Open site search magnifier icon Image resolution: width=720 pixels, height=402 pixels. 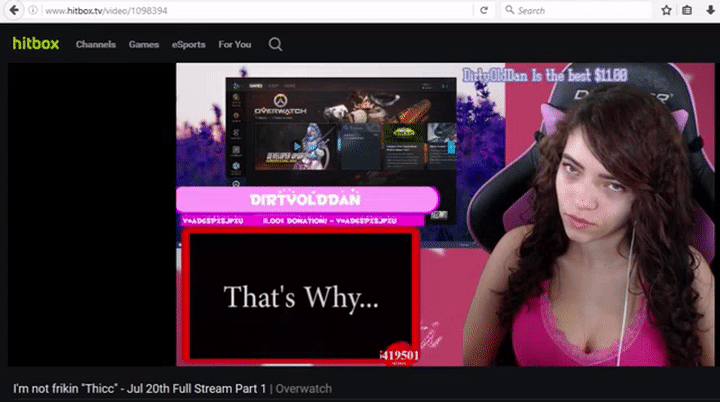pos(275,44)
